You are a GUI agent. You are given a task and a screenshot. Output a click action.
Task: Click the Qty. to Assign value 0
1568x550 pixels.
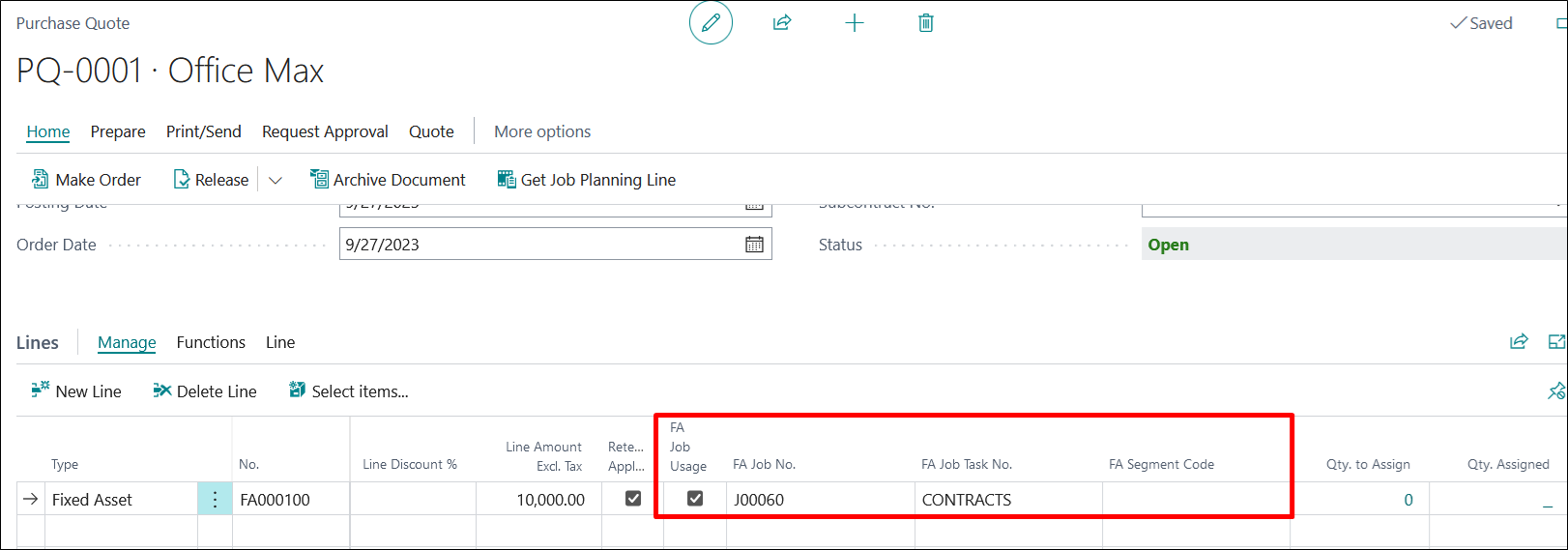(x=1408, y=500)
